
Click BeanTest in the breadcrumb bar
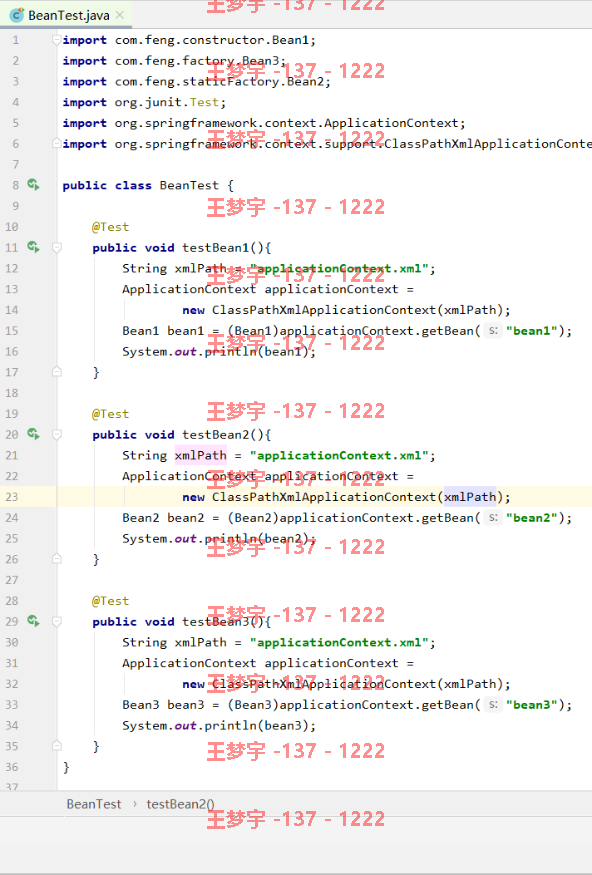94,804
